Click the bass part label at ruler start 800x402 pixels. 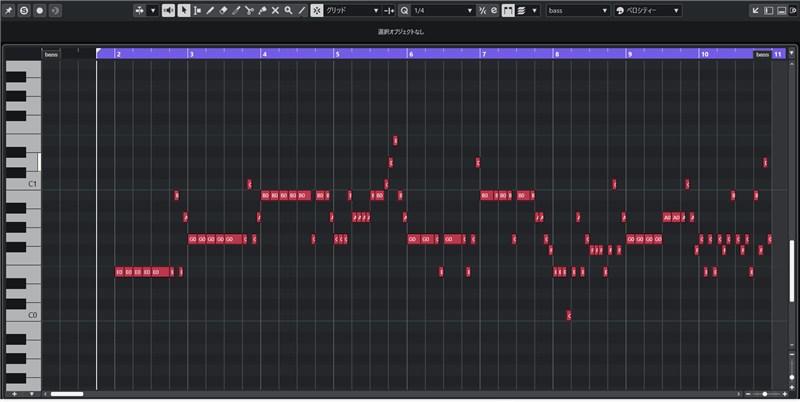coord(51,54)
